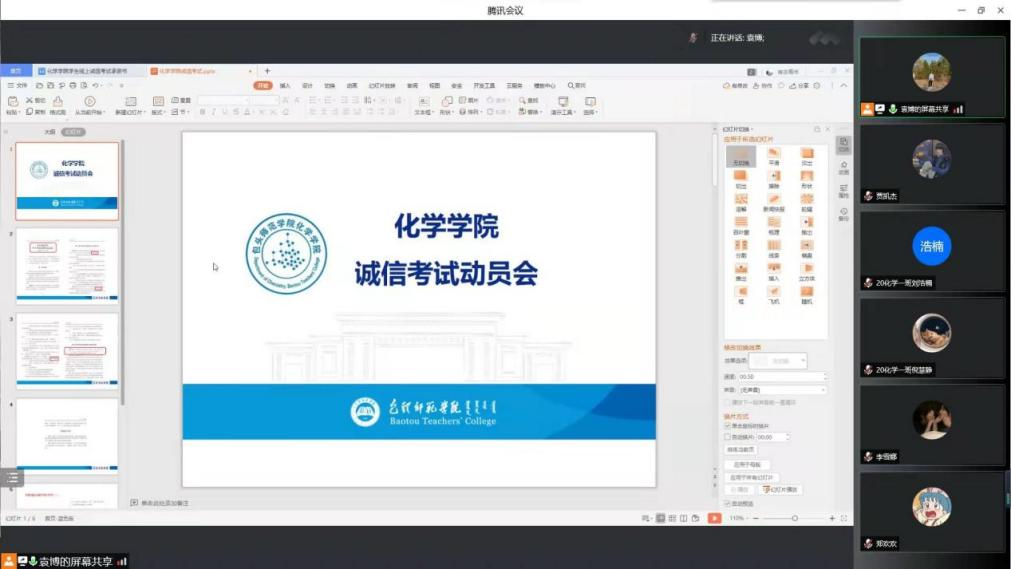Select slide 2 thumbnail in outline panel
The height and width of the screenshot is (569, 1011).
[67, 264]
